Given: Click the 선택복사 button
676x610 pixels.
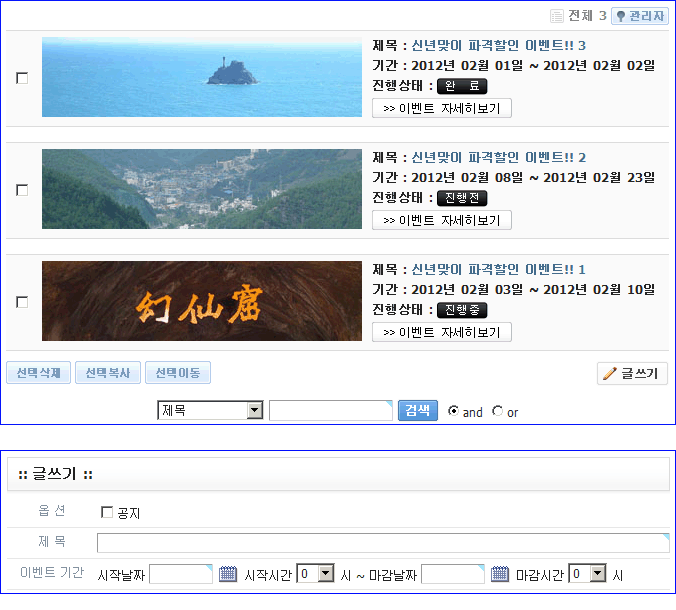Looking at the screenshot, I should 108,373.
